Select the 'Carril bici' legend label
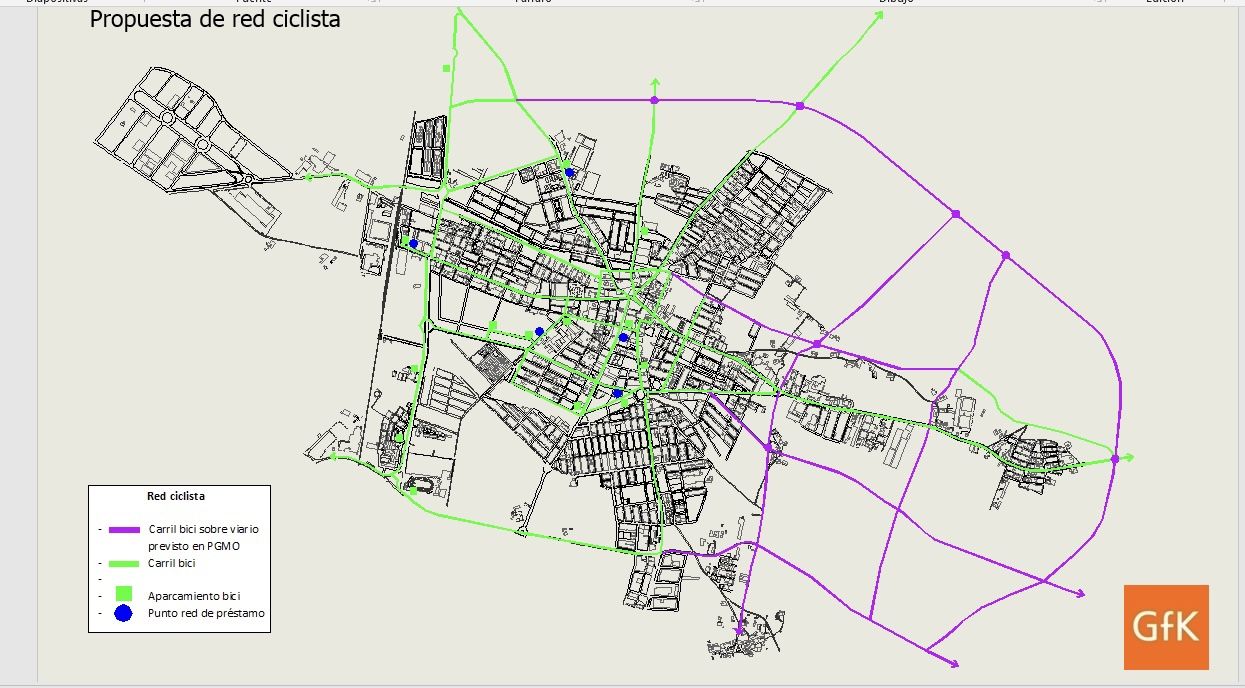The width and height of the screenshot is (1245, 688). click(x=171, y=564)
